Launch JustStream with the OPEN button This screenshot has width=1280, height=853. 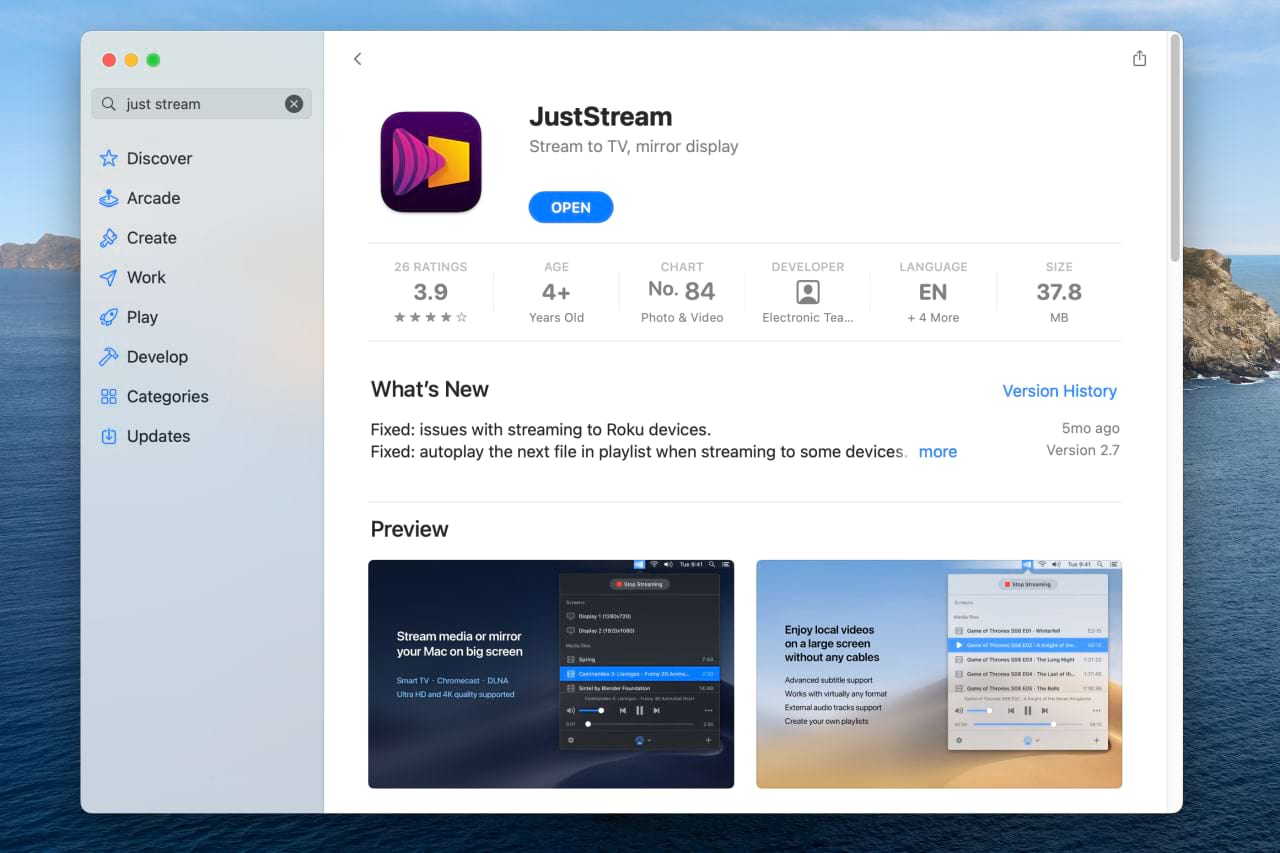(571, 207)
